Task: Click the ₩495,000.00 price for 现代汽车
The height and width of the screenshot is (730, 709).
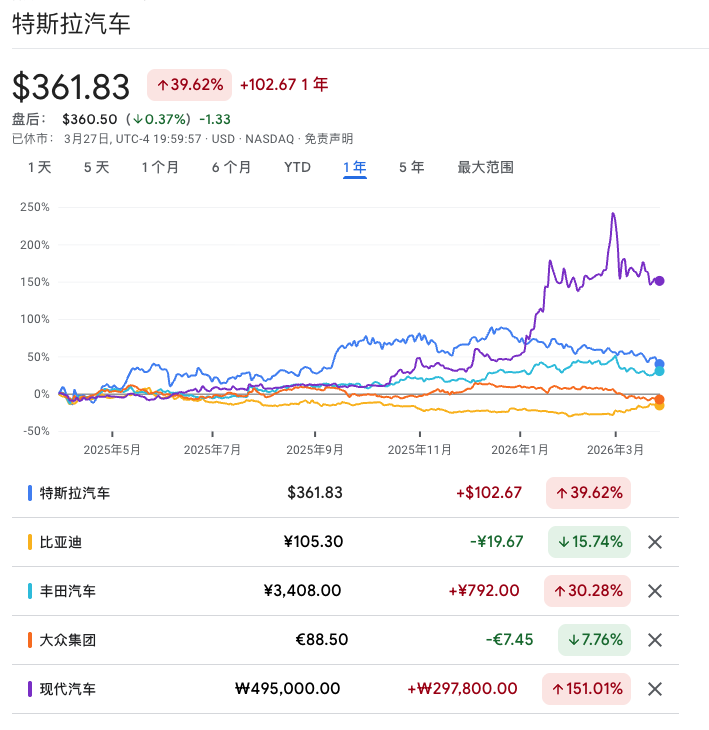Action: pyautogui.click(x=288, y=689)
